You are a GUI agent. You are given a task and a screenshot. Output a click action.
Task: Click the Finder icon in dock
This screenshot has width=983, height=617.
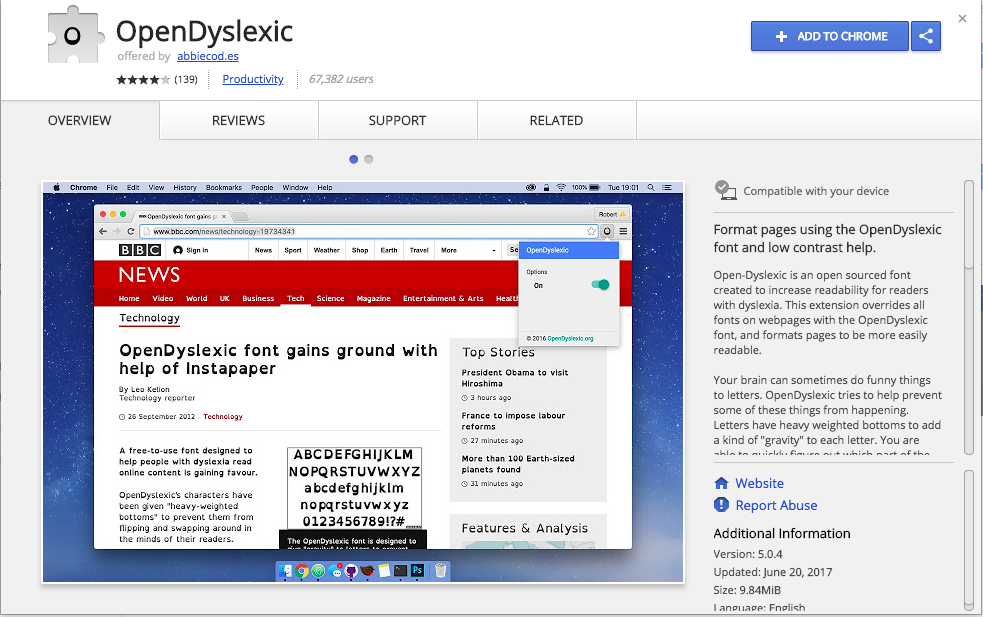click(x=285, y=571)
